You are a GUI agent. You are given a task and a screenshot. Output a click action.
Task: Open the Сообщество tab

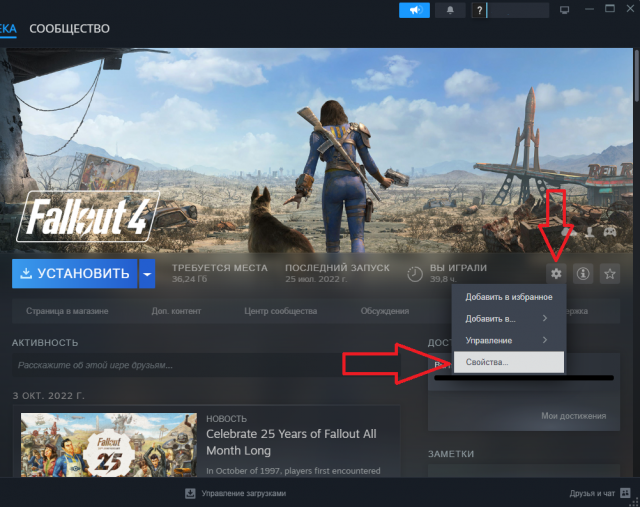pyautogui.click(x=69, y=28)
